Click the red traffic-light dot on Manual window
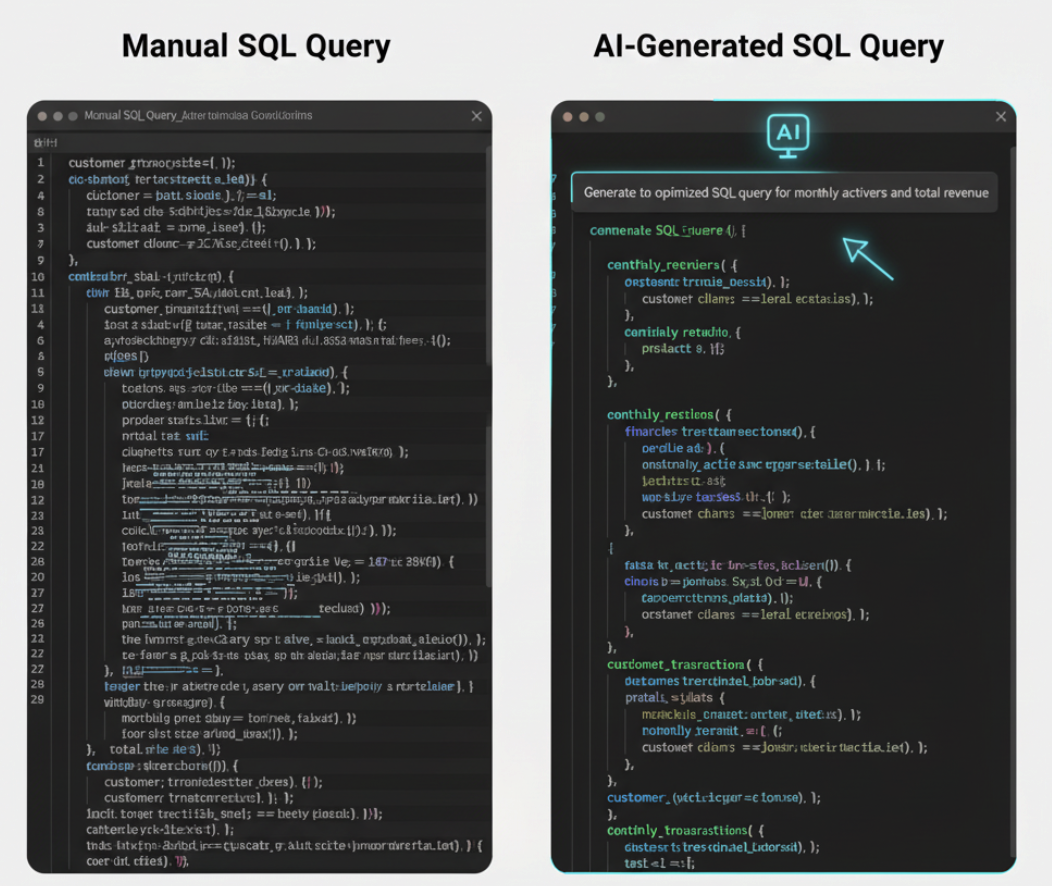Screen dimensions: 1052x886 coord(43,115)
